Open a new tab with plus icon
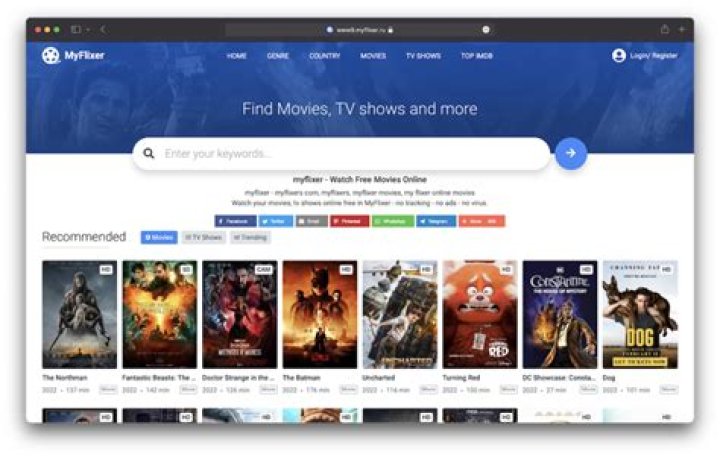This screenshot has width=720, height=457. coord(682,30)
